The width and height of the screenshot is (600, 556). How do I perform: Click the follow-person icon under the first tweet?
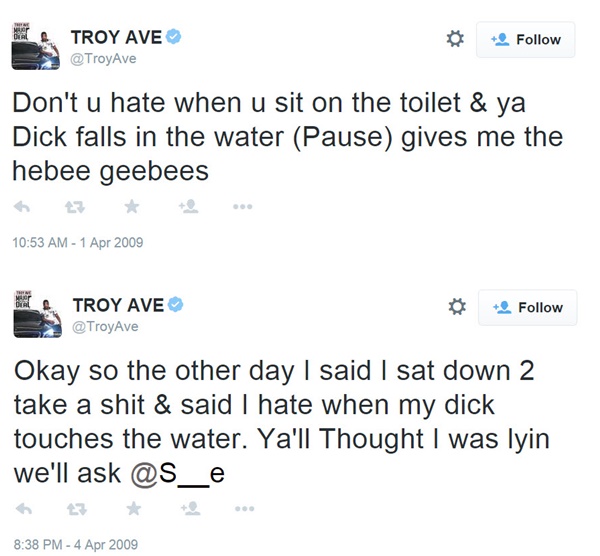(187, 208)
